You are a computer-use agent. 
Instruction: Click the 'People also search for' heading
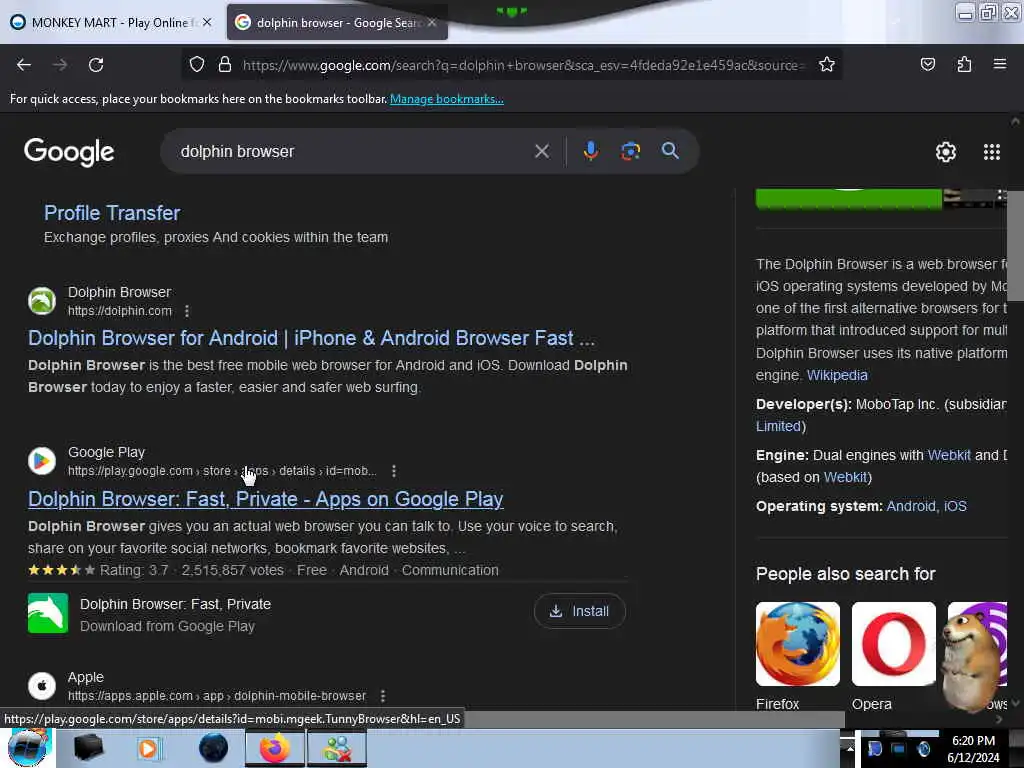pyautogui.click(x=846, y=574)
